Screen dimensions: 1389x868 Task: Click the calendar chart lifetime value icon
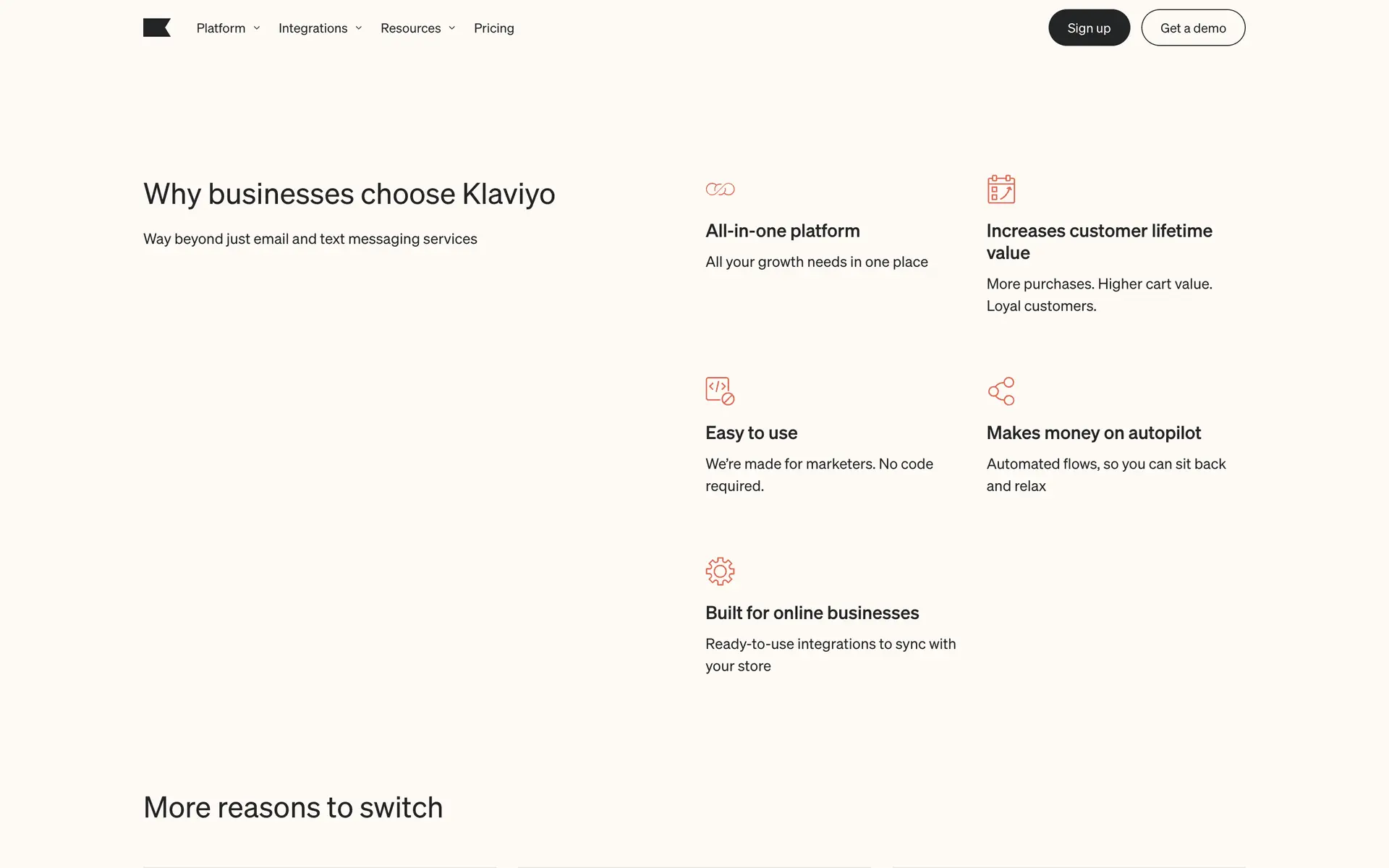coord(1001,190)
